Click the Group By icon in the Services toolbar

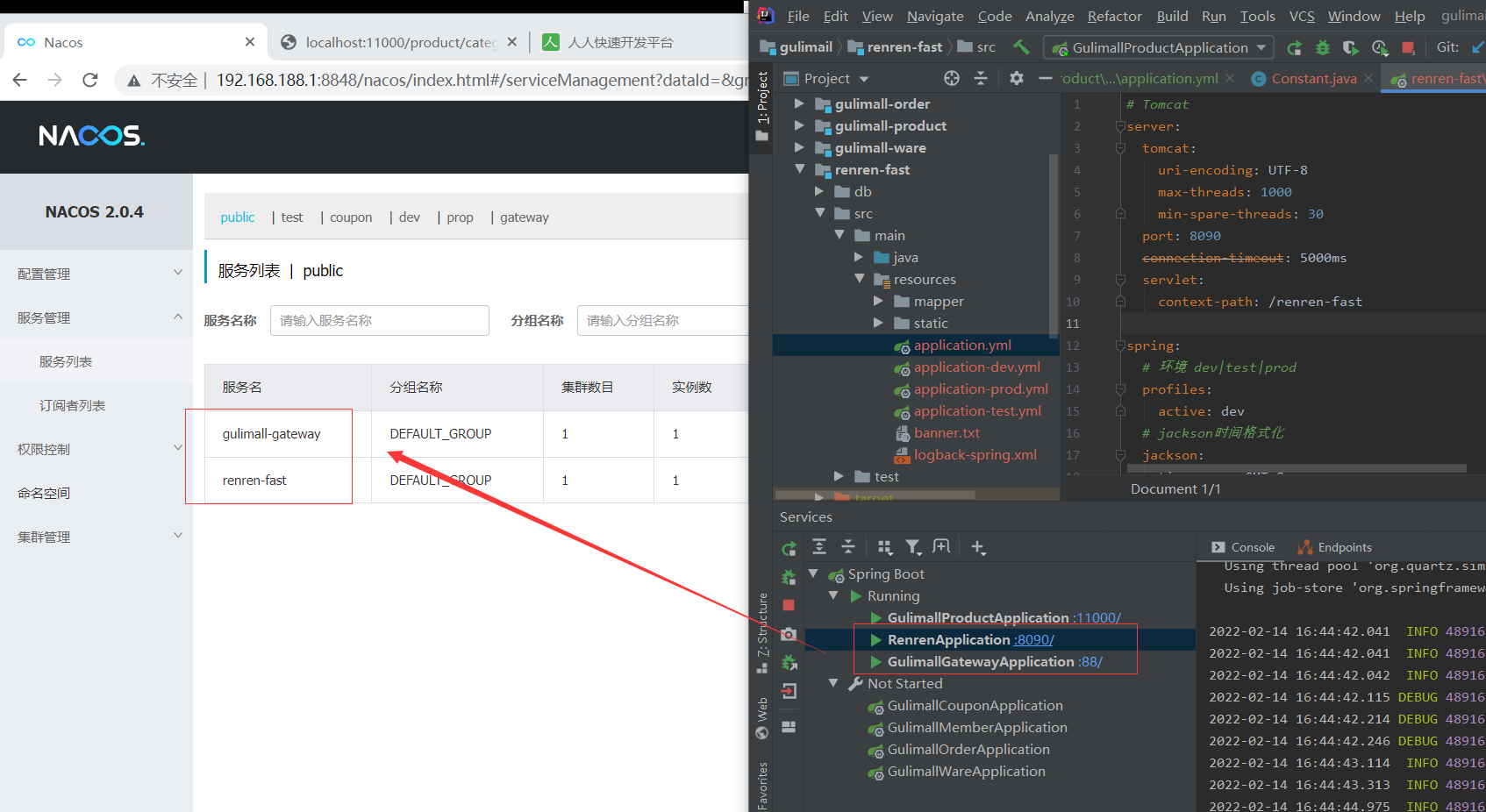884,547
